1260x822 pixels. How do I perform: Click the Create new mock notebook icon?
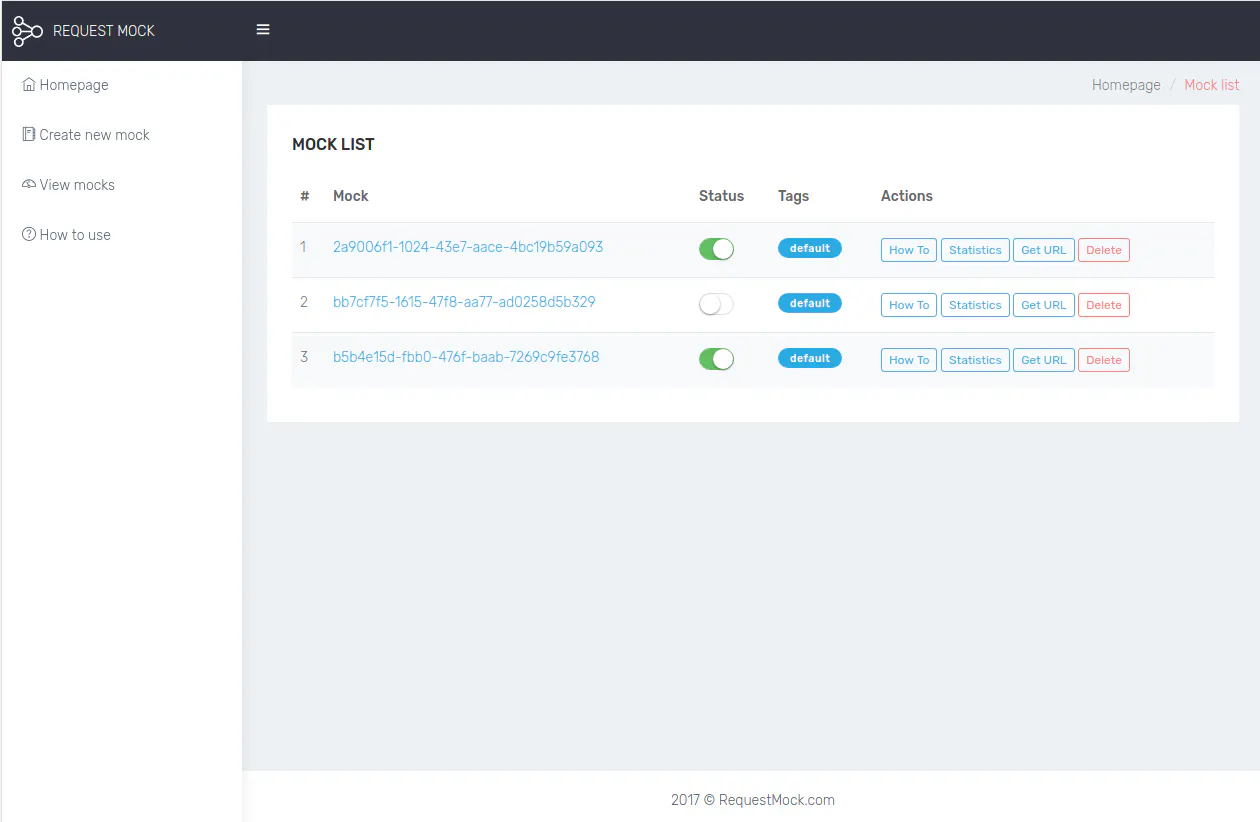(29, 134)
